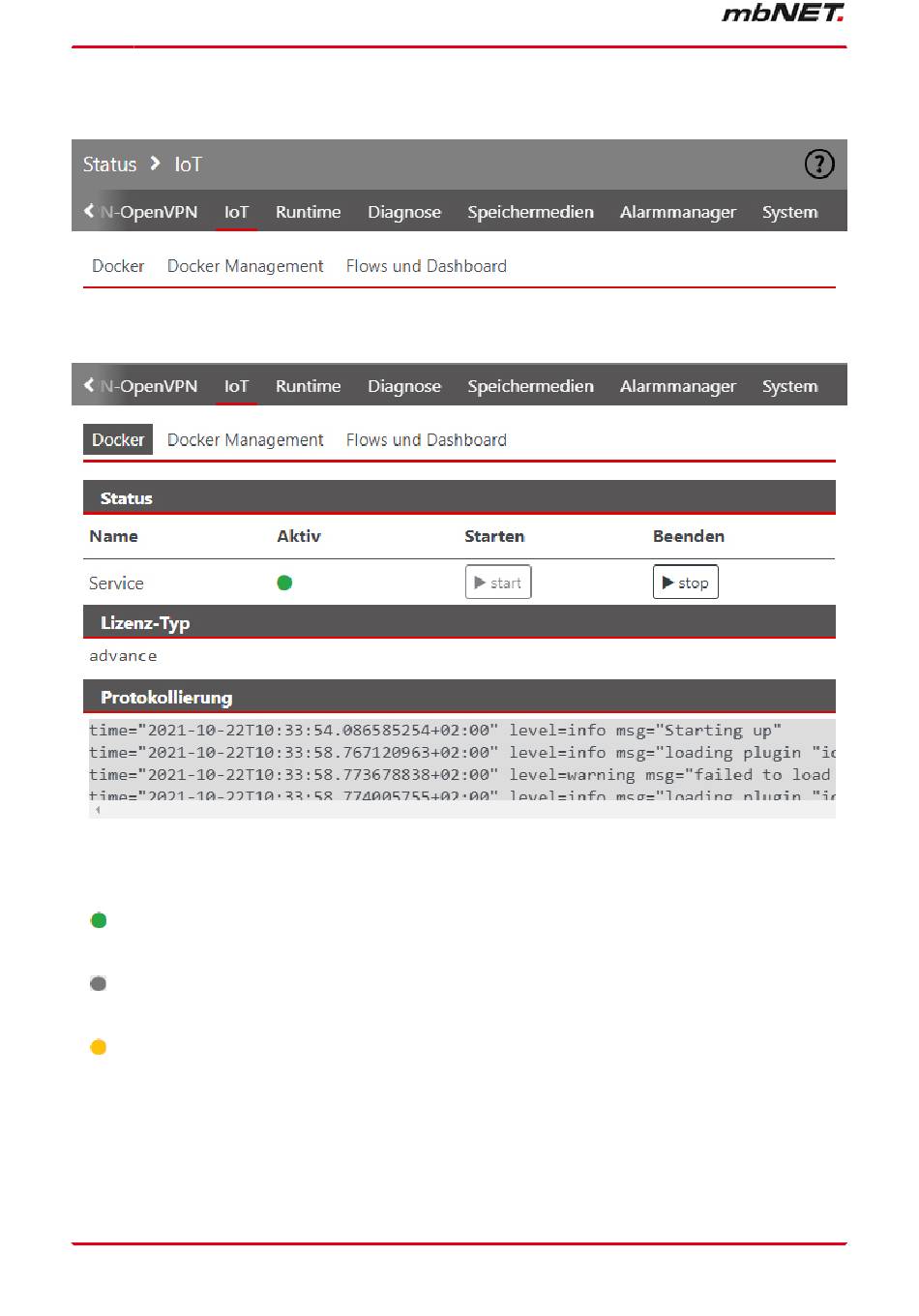Click the gray legend dot

coord(99,984)
